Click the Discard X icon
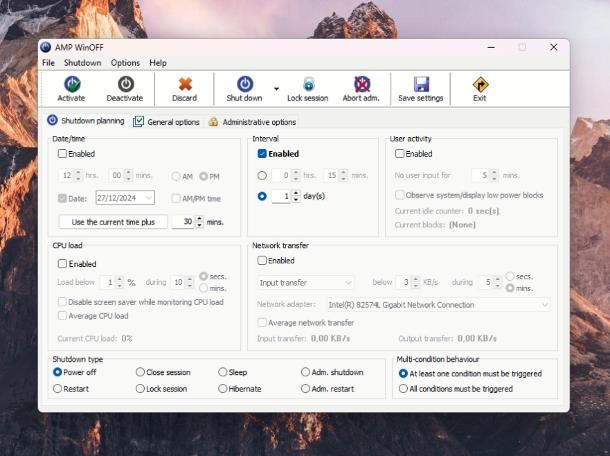 tap(185, 84)
